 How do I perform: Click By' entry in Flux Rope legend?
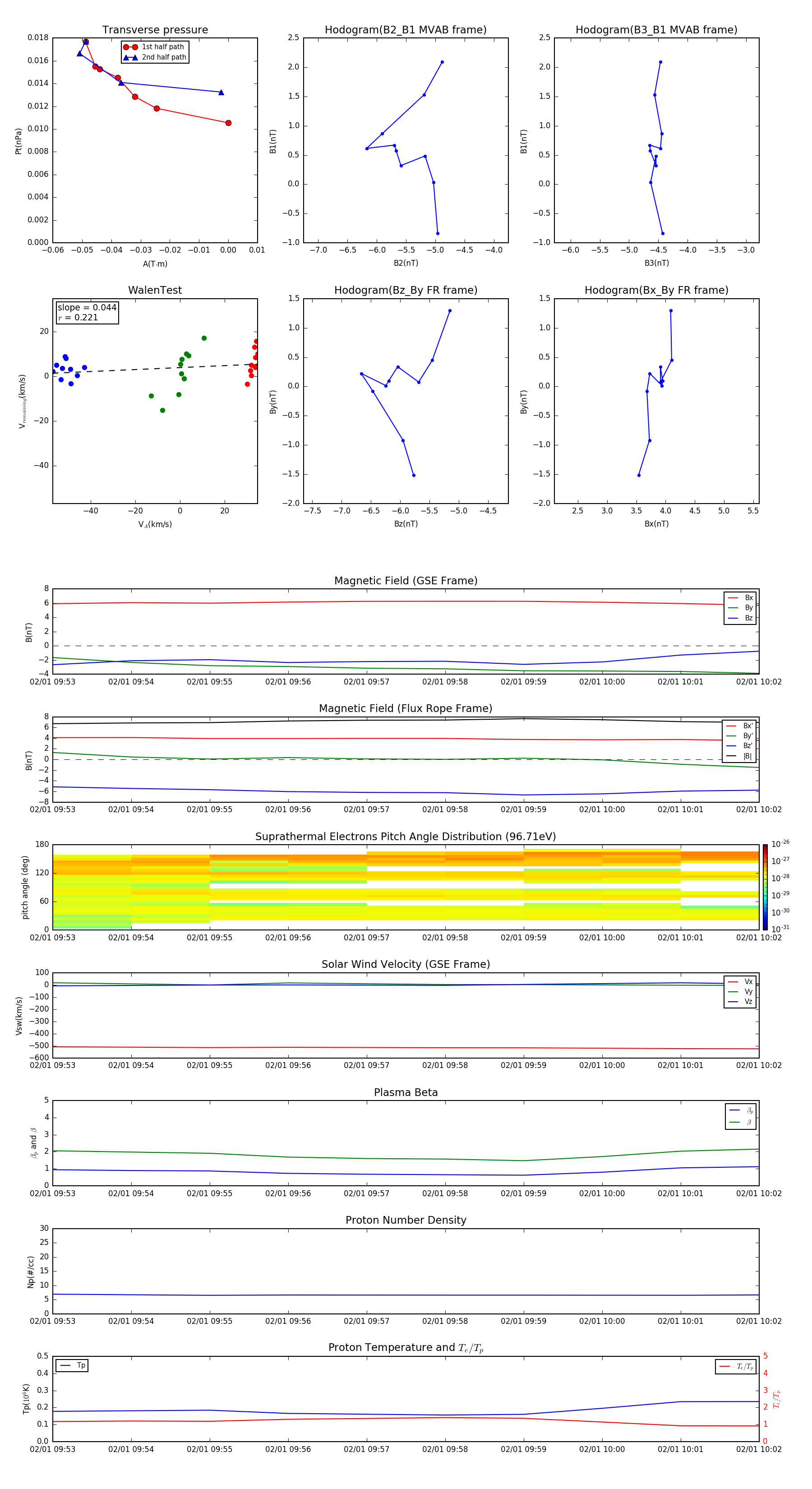[740, 736]
